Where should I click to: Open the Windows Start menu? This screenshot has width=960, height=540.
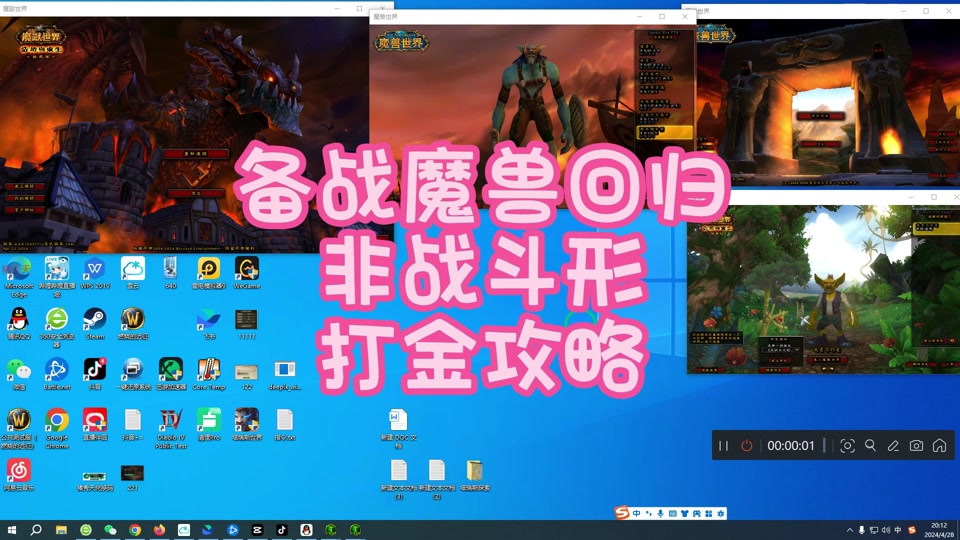[x=11, y=530]
